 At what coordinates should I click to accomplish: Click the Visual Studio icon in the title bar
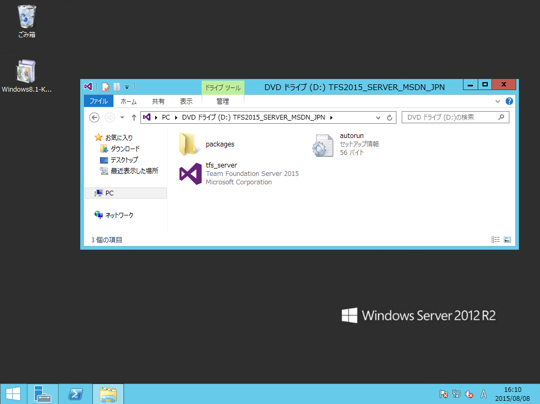88,86
